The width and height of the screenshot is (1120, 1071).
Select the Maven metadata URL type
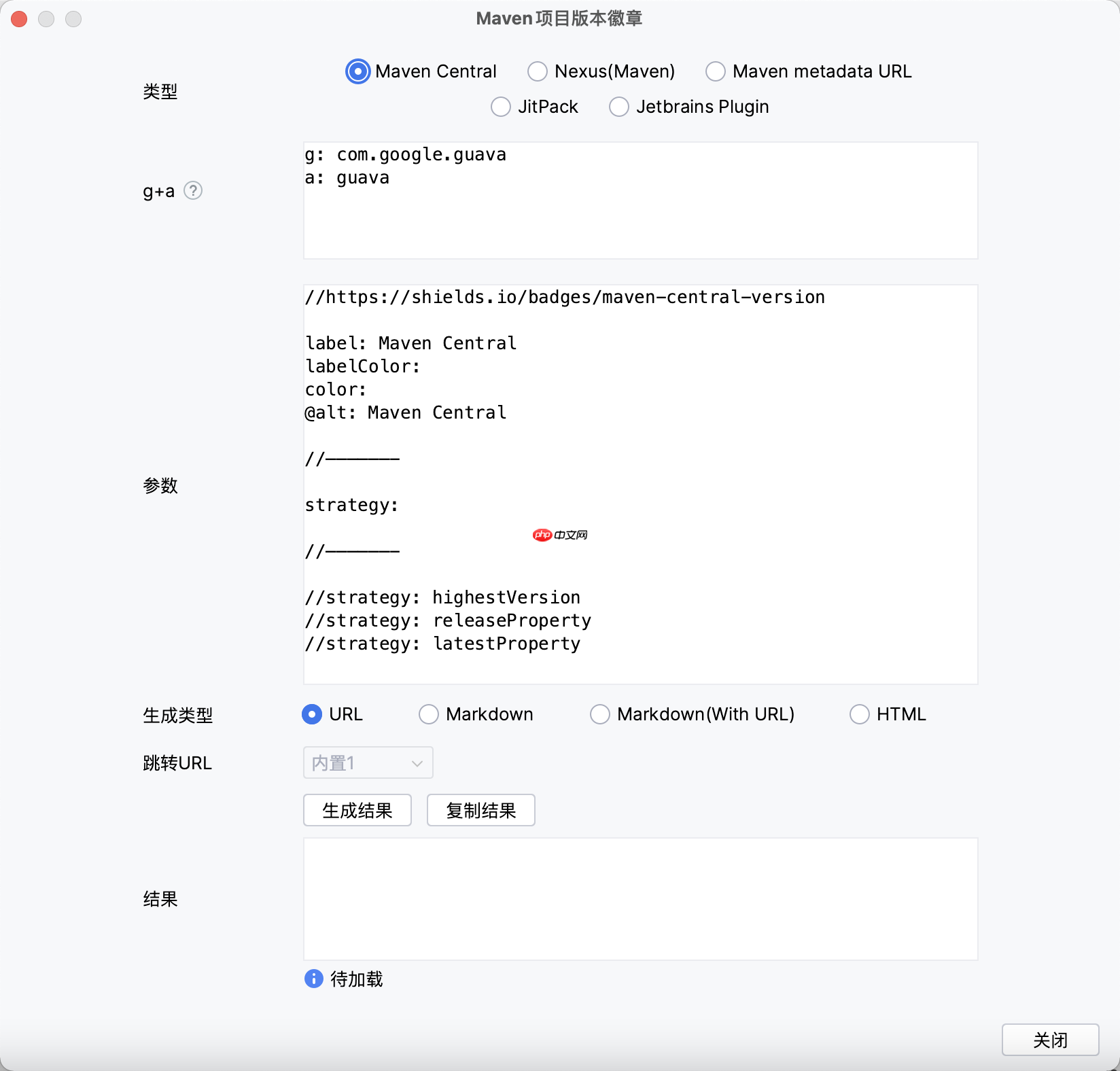tap(716, 71)
